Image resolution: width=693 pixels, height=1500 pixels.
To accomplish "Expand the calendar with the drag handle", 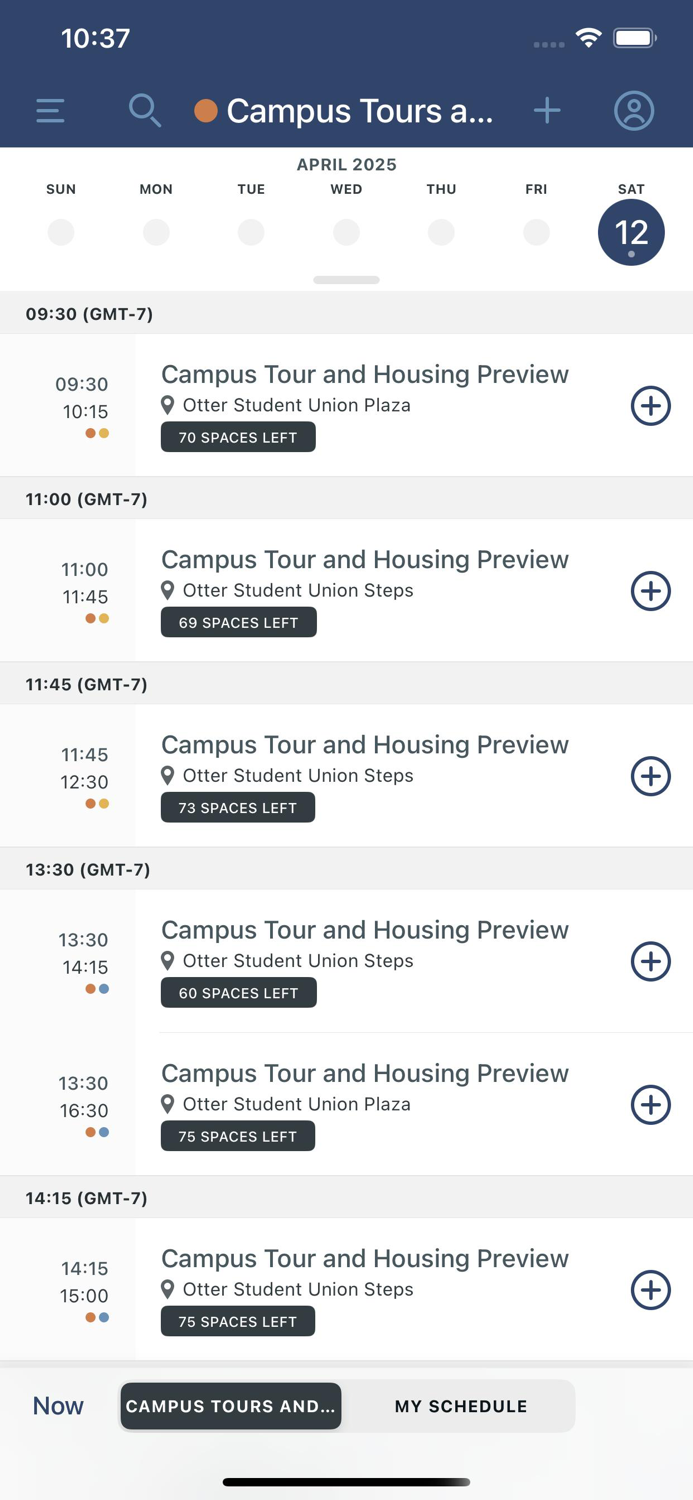I will click(x=346, y=280).
